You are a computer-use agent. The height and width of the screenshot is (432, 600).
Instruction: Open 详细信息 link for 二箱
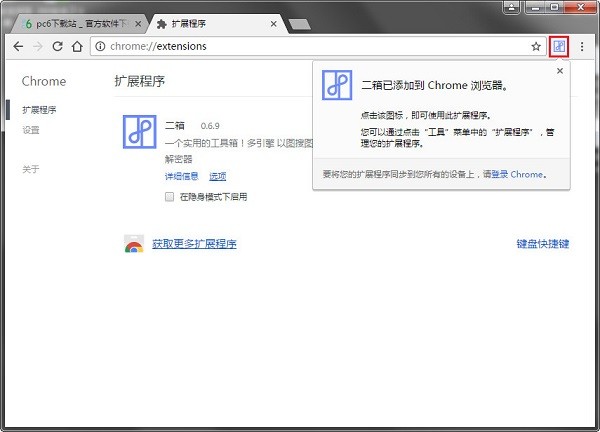click(x=182, y=177)
